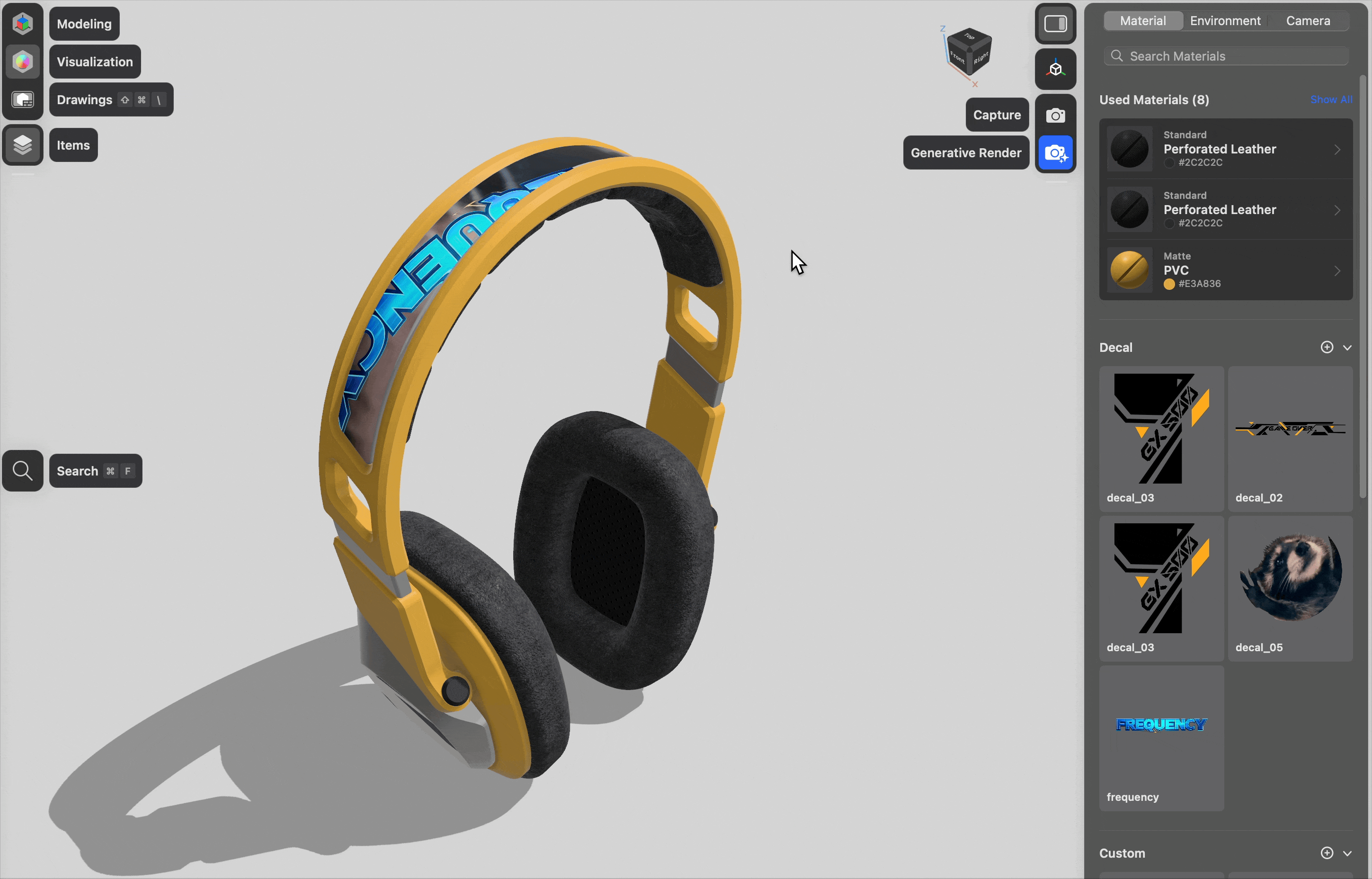Expand second Perforated Leather material chevron

tap(1336, 210)
